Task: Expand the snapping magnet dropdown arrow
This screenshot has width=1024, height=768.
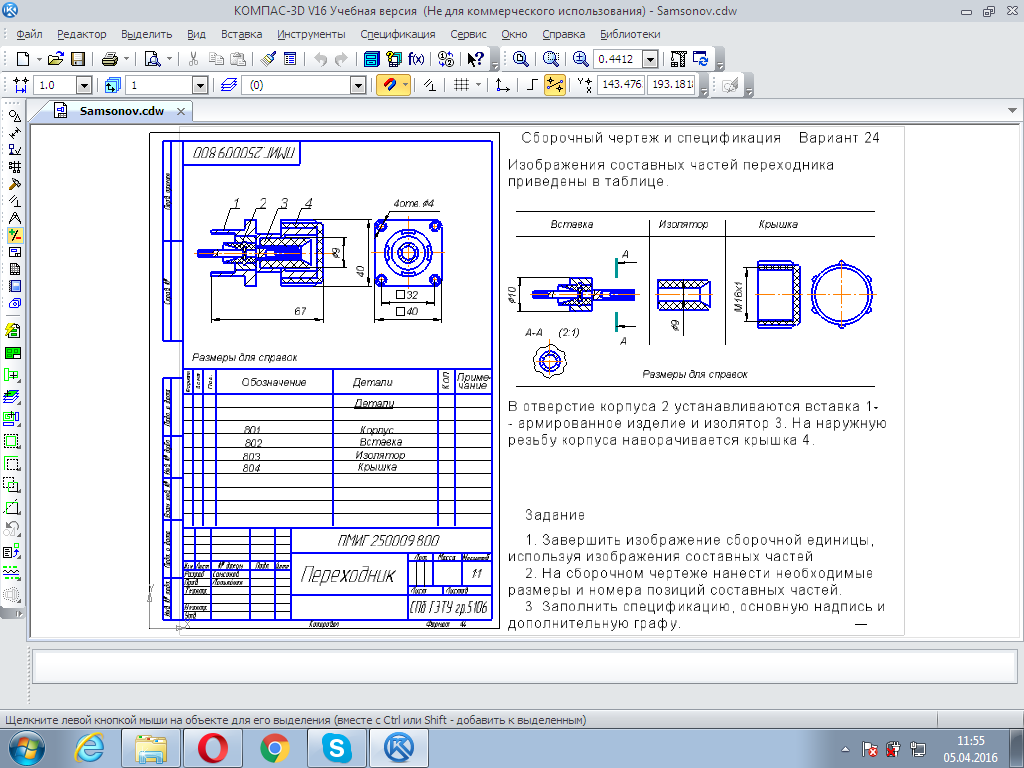Action: click(406, 85)
